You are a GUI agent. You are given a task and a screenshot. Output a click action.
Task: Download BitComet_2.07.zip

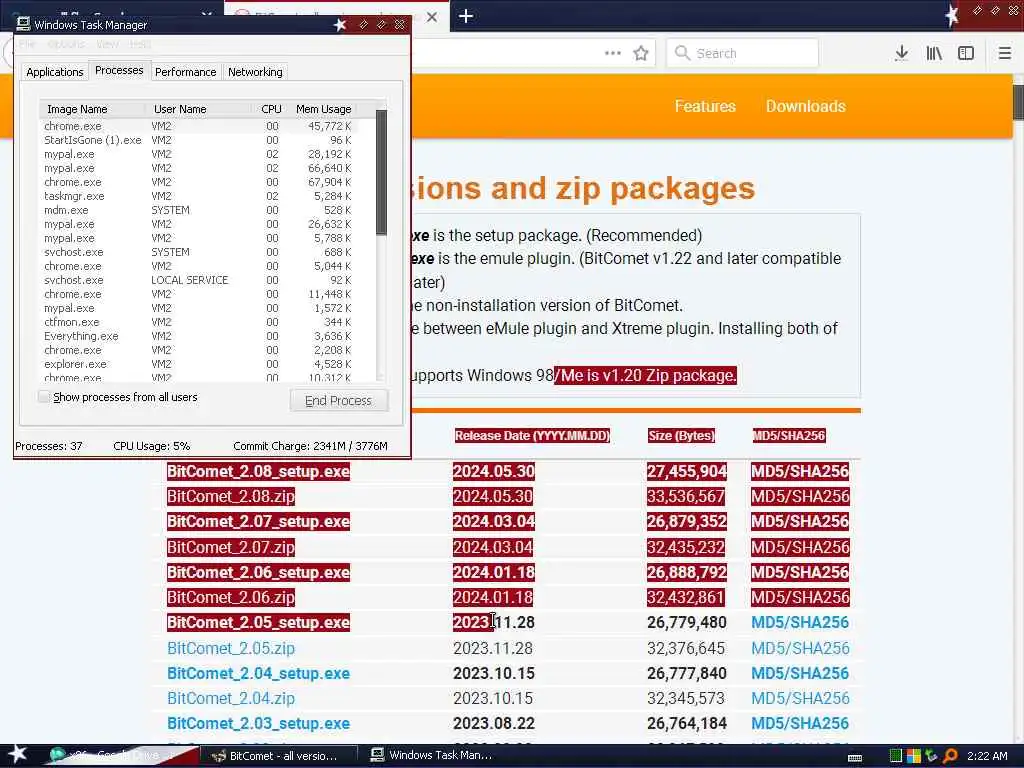pyautogui.click(x=231, y=547)
